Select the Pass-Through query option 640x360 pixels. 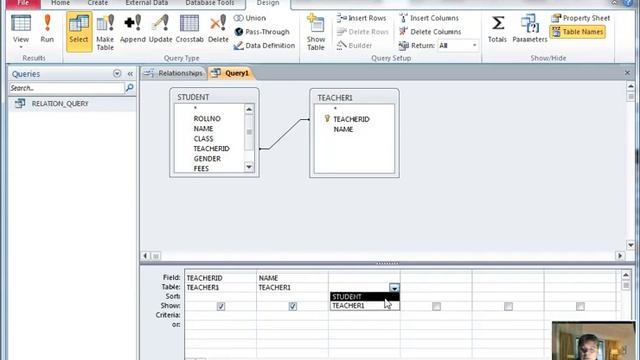(x=262, y=31)
